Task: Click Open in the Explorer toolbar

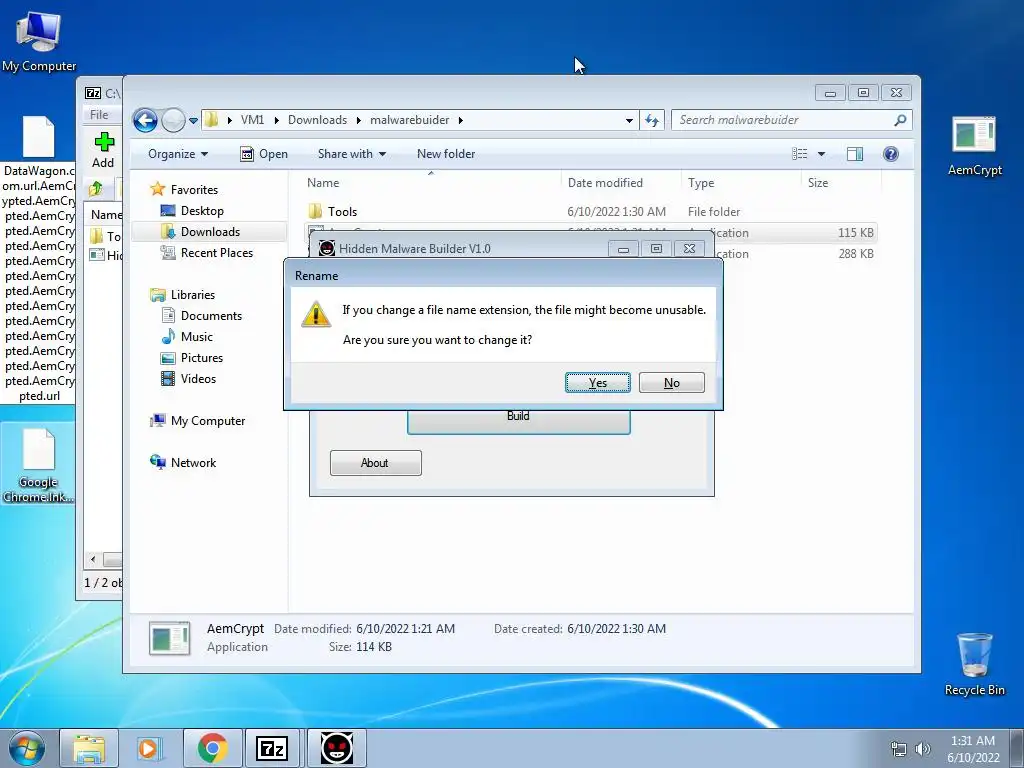Action: [264, 154]
